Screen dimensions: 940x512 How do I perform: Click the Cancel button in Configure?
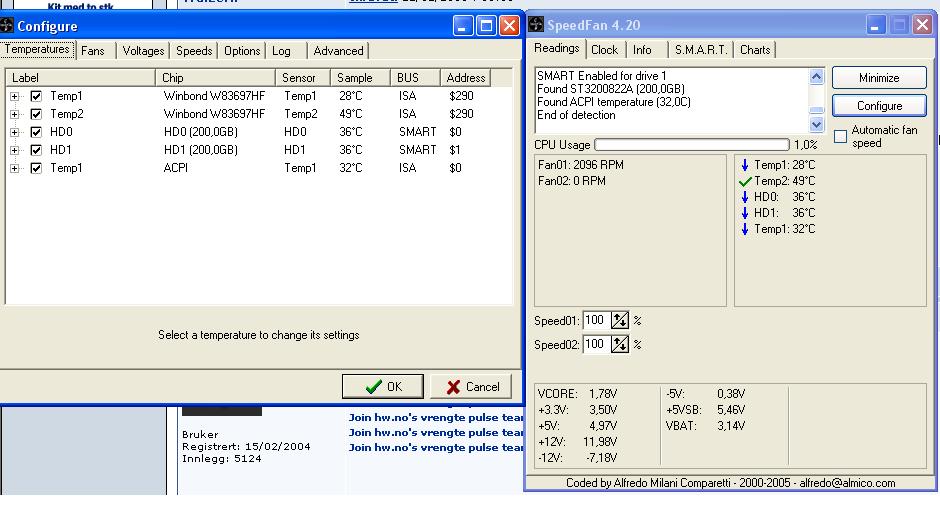pos(471,387)
